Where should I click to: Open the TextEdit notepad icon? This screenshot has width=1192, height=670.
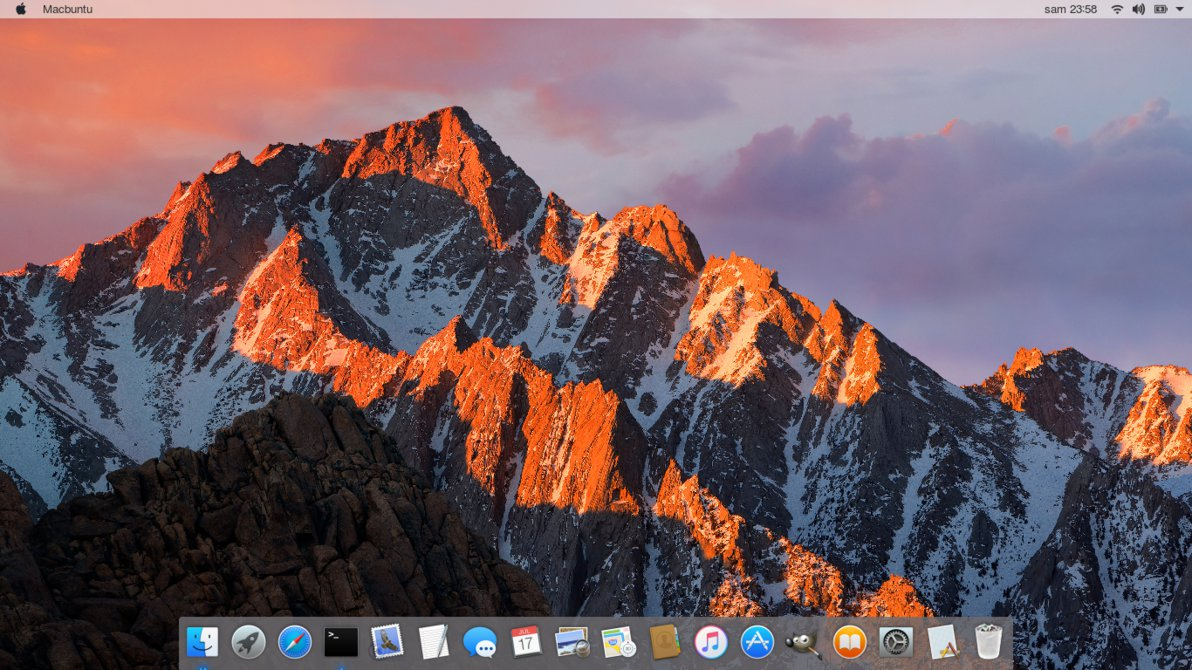pos(433,643)
